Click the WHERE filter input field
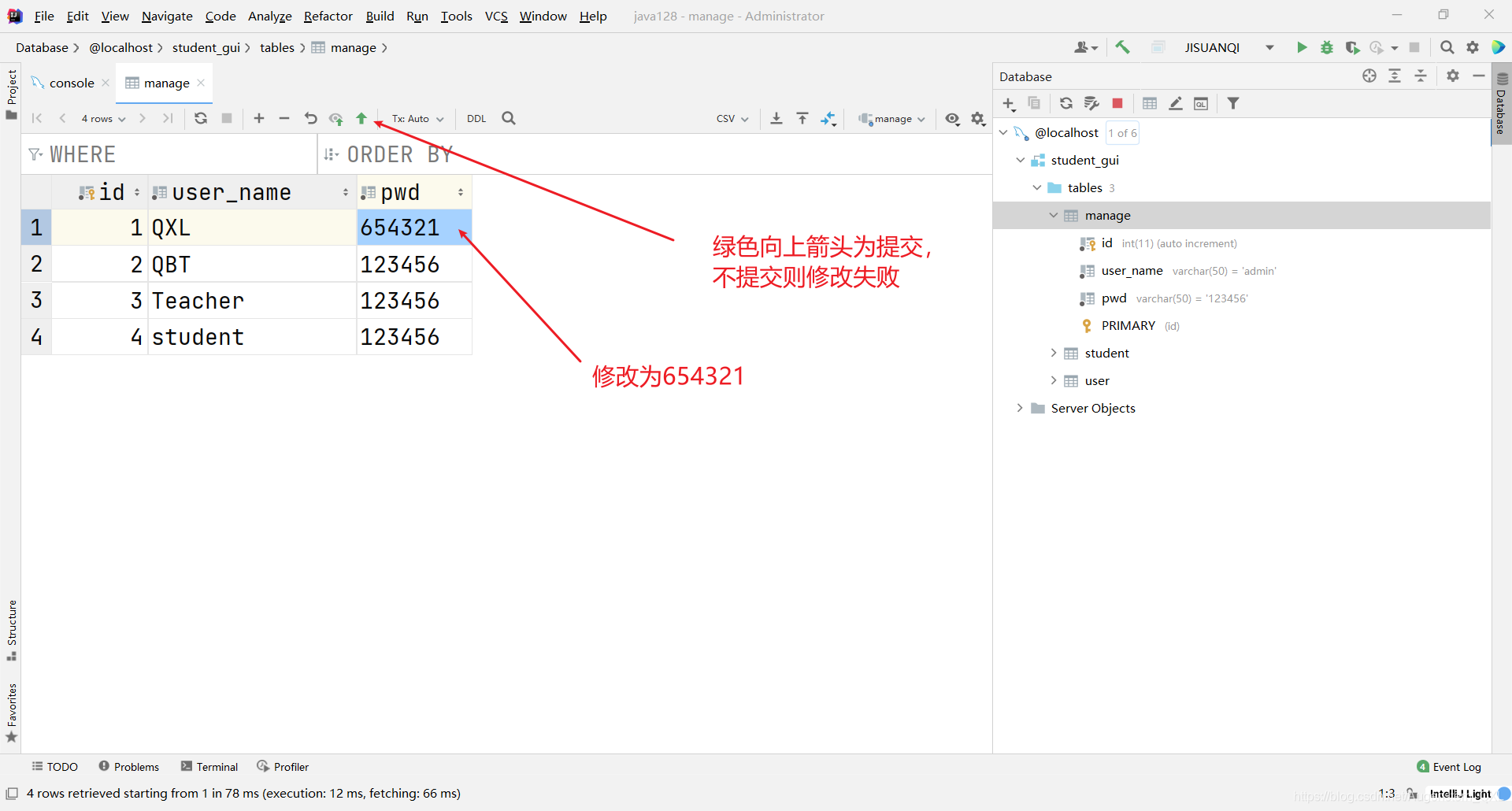Screen dimensions: 1512x811 (169, 154)
